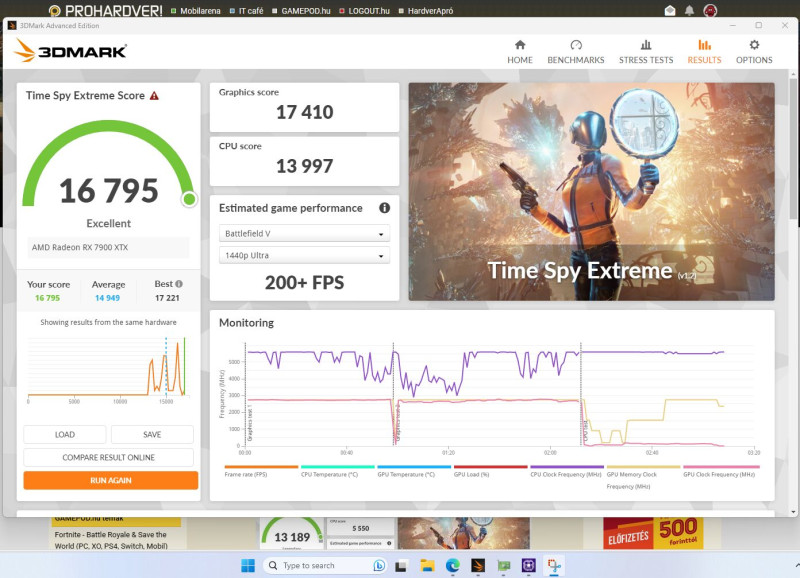Switch to the STRESS TESTS tab
The width and height of the screenshot is (800, 578).
click(x=646, y=52)
